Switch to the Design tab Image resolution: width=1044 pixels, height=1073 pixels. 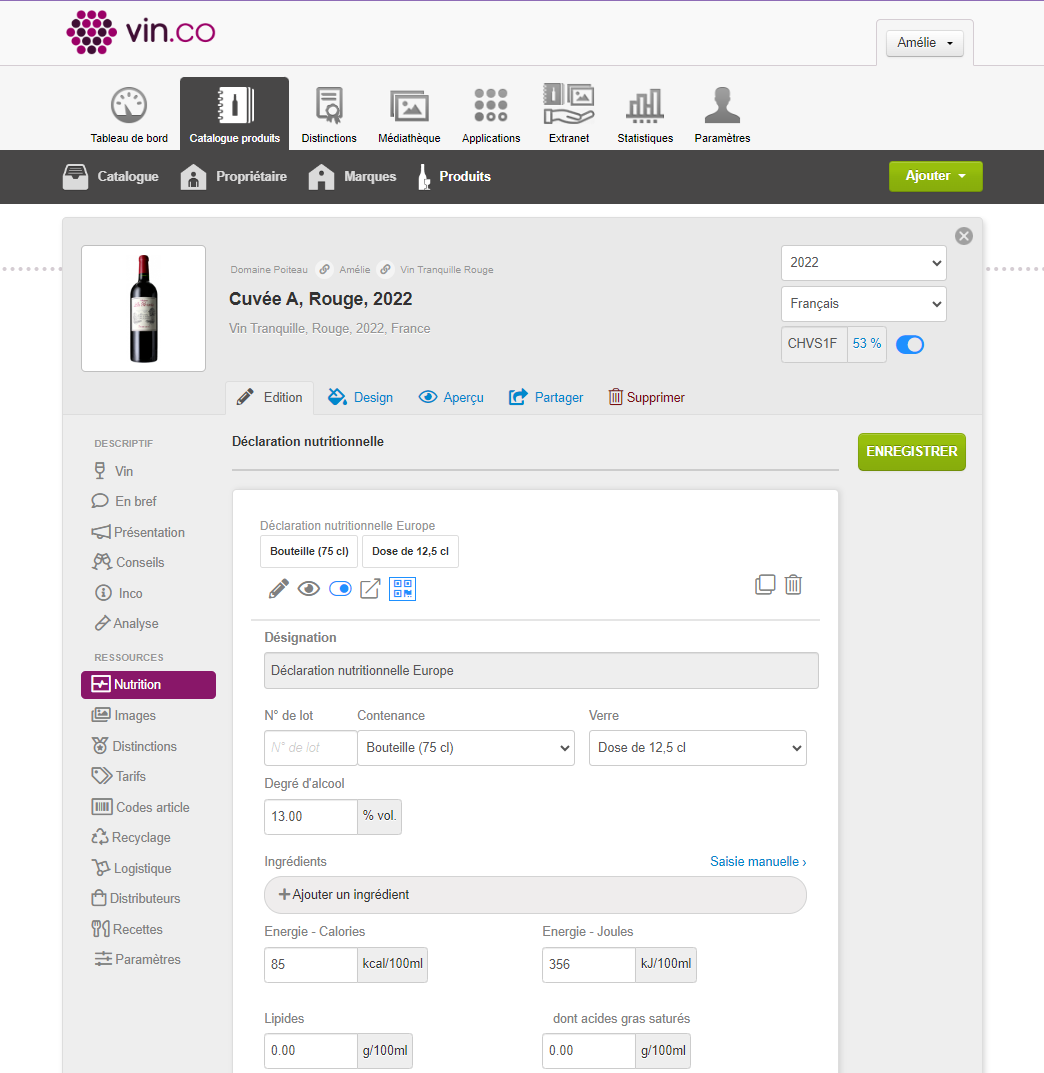(361, 397)
